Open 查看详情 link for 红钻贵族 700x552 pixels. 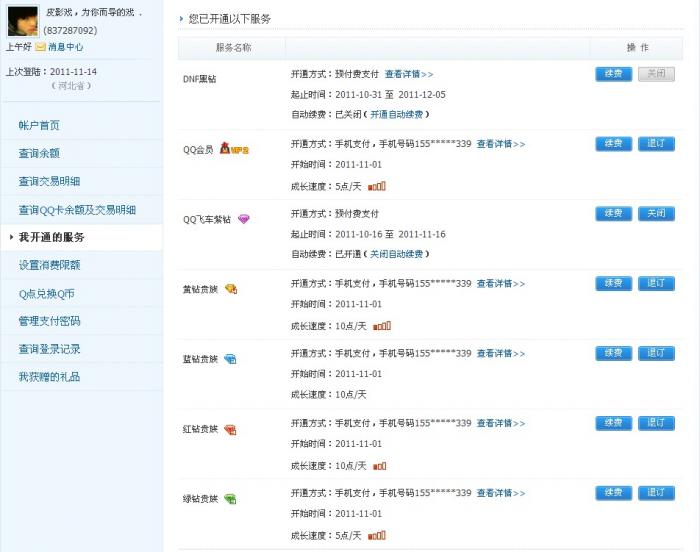point(501,423)
